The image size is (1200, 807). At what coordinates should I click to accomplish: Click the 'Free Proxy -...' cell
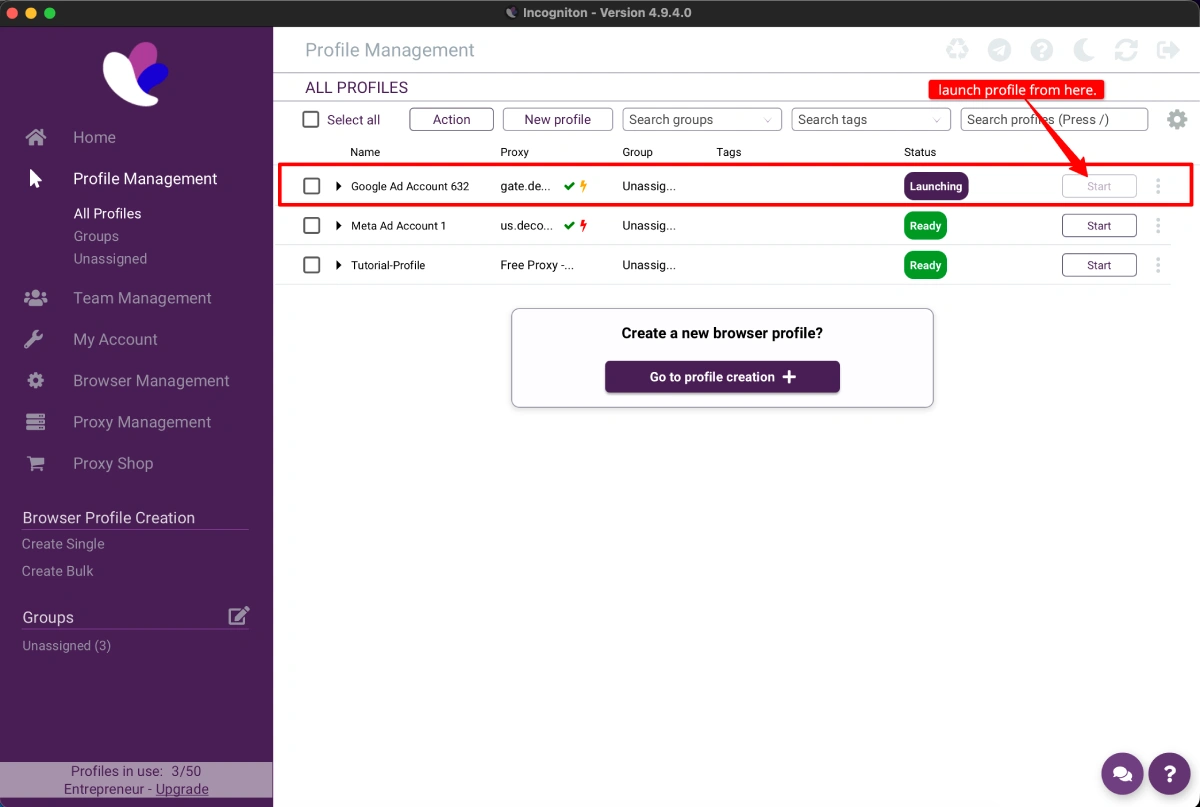pos(537,265)
